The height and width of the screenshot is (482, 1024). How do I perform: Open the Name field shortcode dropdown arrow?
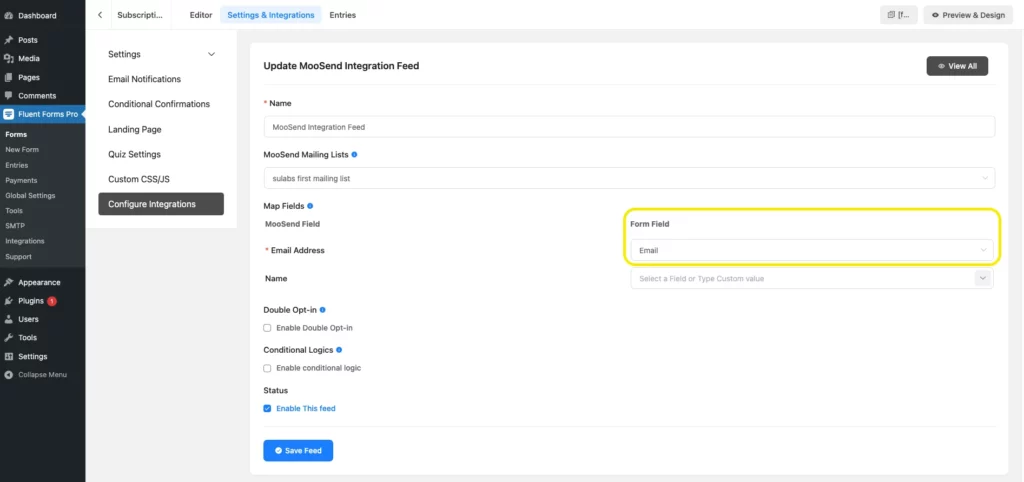coord(983,278)
